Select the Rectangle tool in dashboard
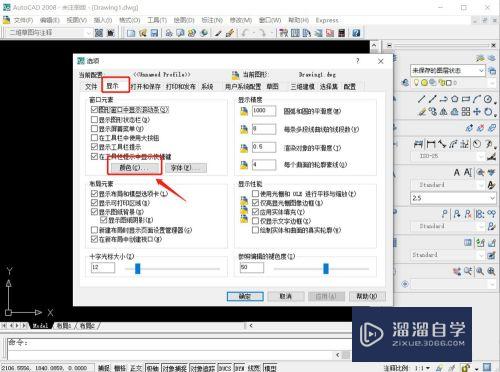500x372 pixels. 466,99
